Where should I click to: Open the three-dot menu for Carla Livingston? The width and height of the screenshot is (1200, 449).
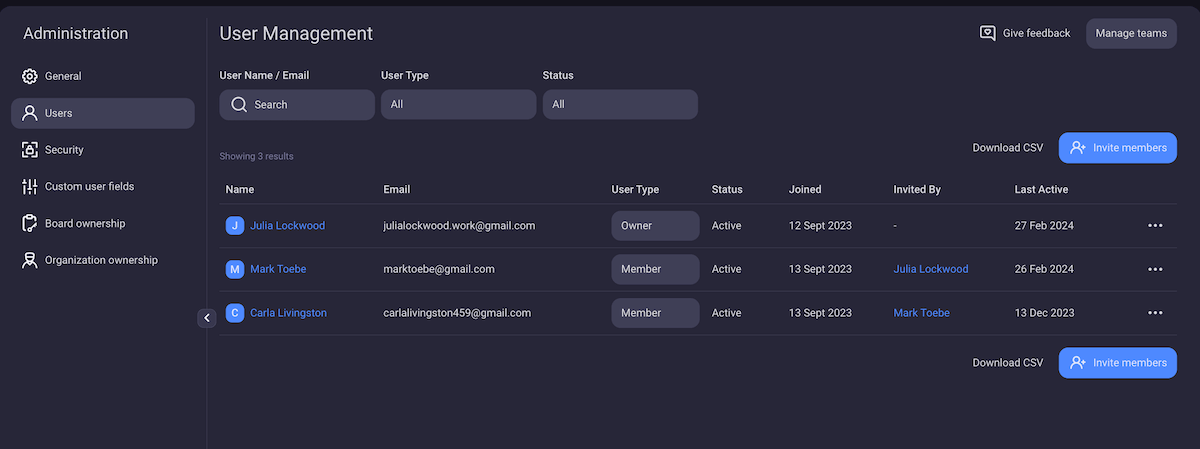pyautogui.click(x=1155, y=313)
